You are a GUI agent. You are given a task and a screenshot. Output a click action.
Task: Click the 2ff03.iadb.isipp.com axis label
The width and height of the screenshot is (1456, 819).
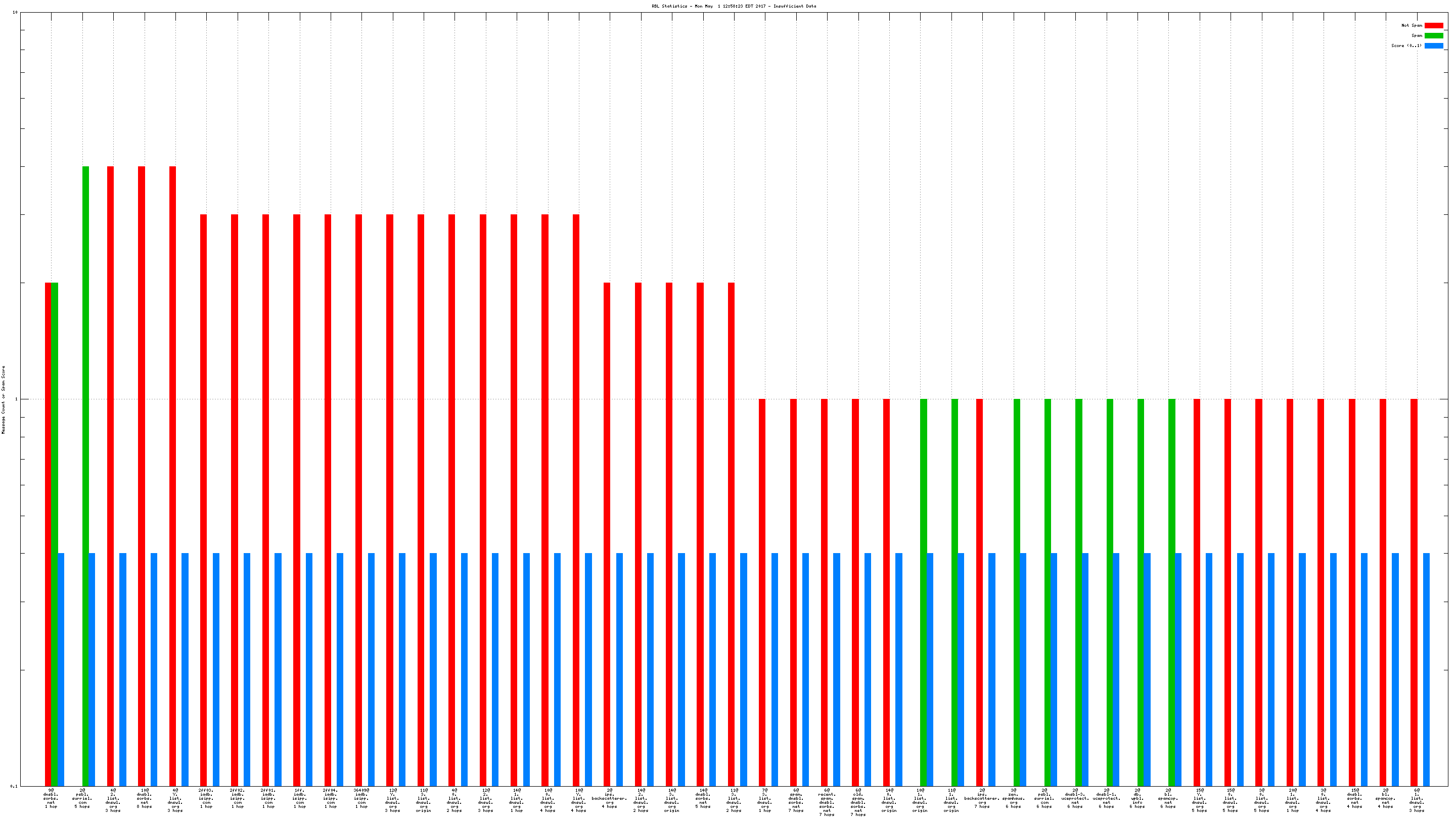tap(206, 798)
